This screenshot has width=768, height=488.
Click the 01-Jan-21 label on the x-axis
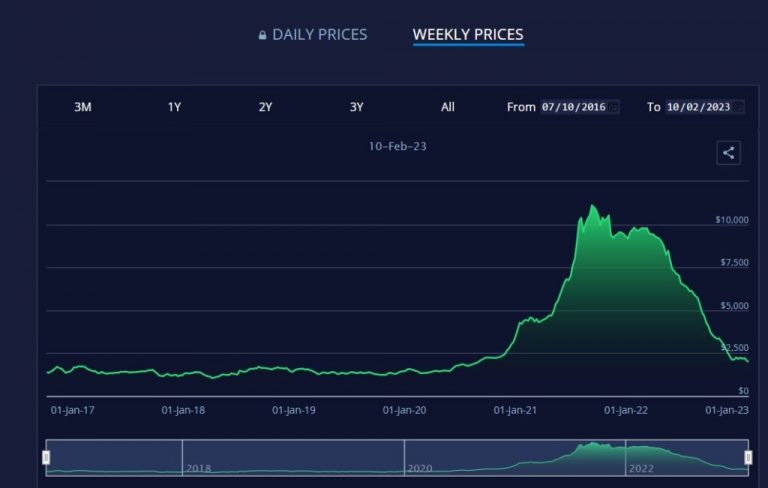[x=515, y=410]
